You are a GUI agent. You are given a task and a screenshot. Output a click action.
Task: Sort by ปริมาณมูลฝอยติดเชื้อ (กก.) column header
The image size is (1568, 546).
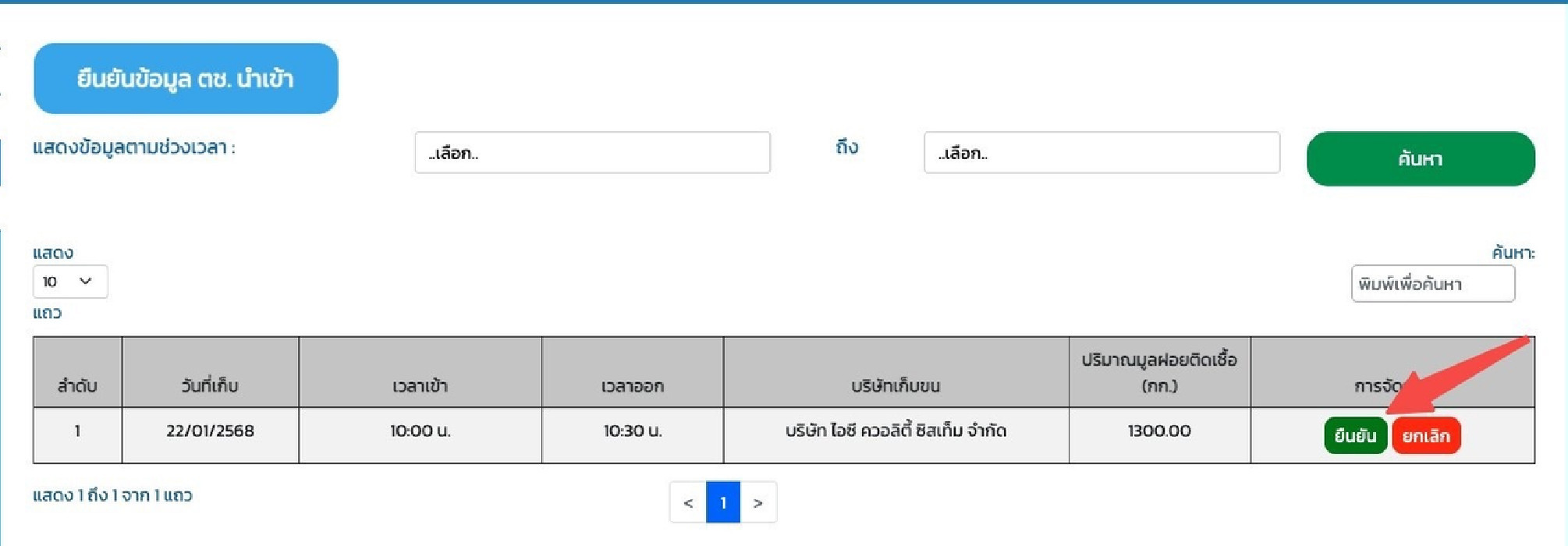1159,372
